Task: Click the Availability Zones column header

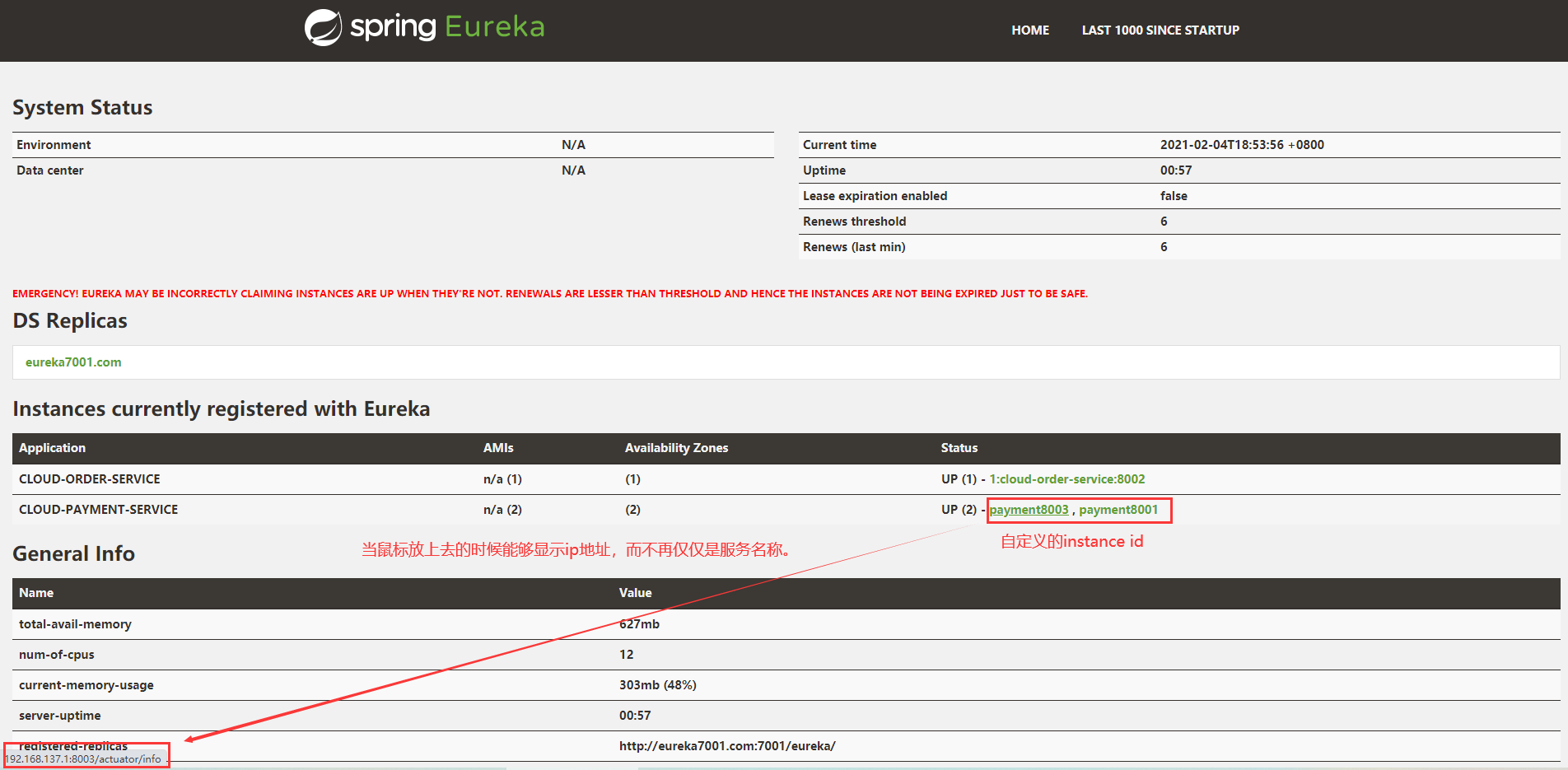Action: (x=677, y=448)
